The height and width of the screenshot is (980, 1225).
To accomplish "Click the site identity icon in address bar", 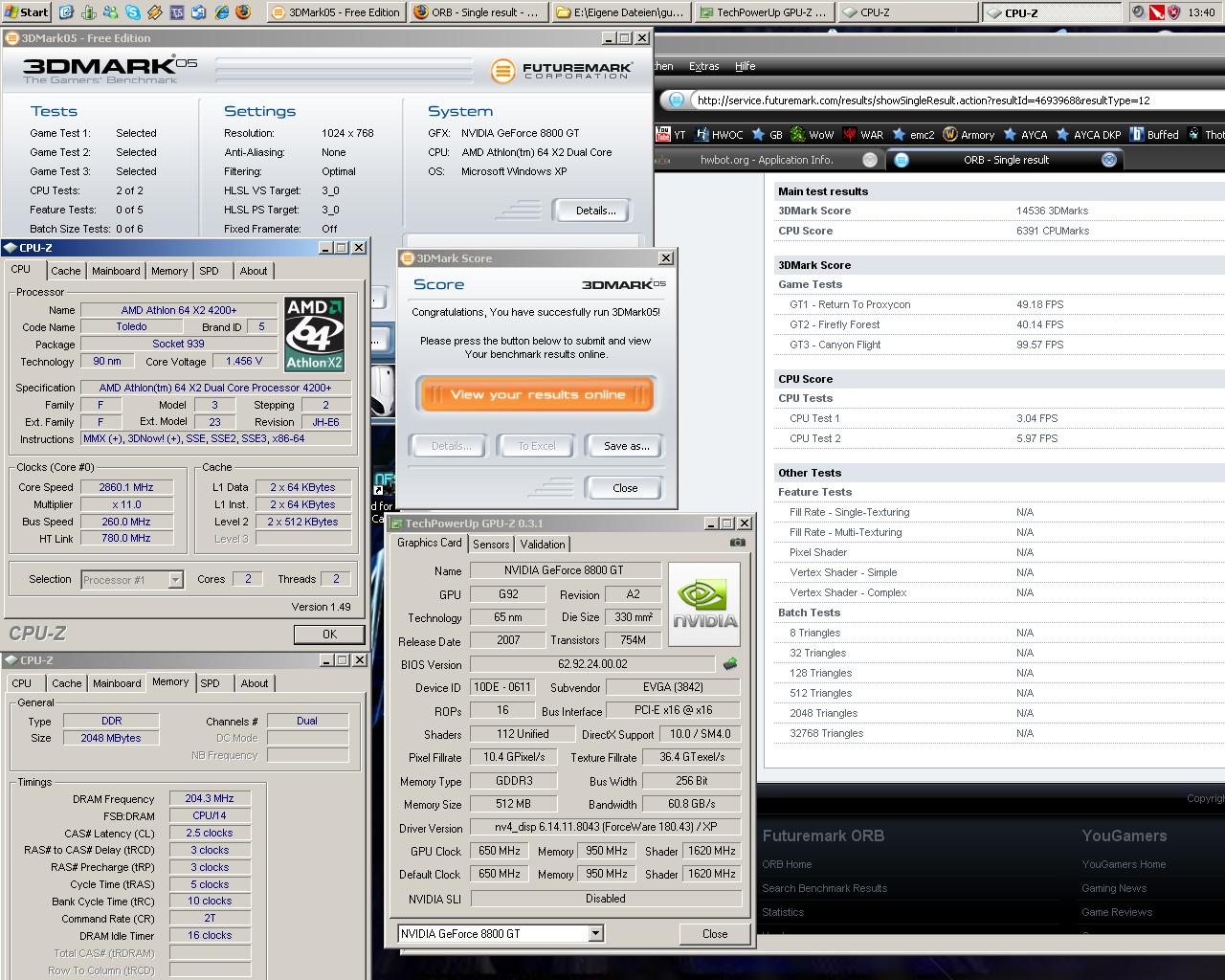I will click(x=677, y=100).
